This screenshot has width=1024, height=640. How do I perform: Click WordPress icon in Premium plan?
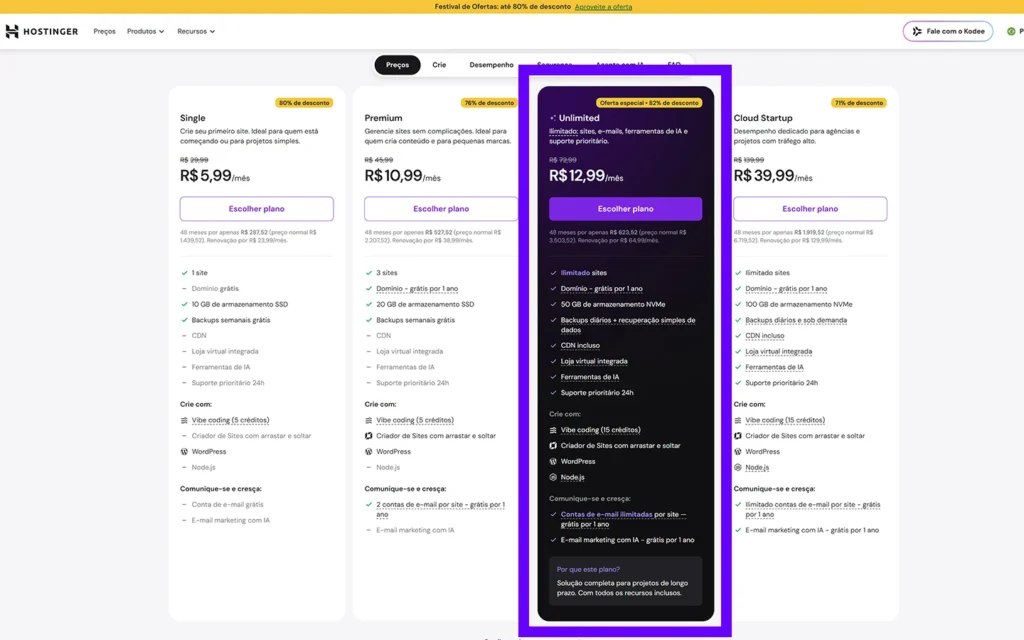[368, 451]
